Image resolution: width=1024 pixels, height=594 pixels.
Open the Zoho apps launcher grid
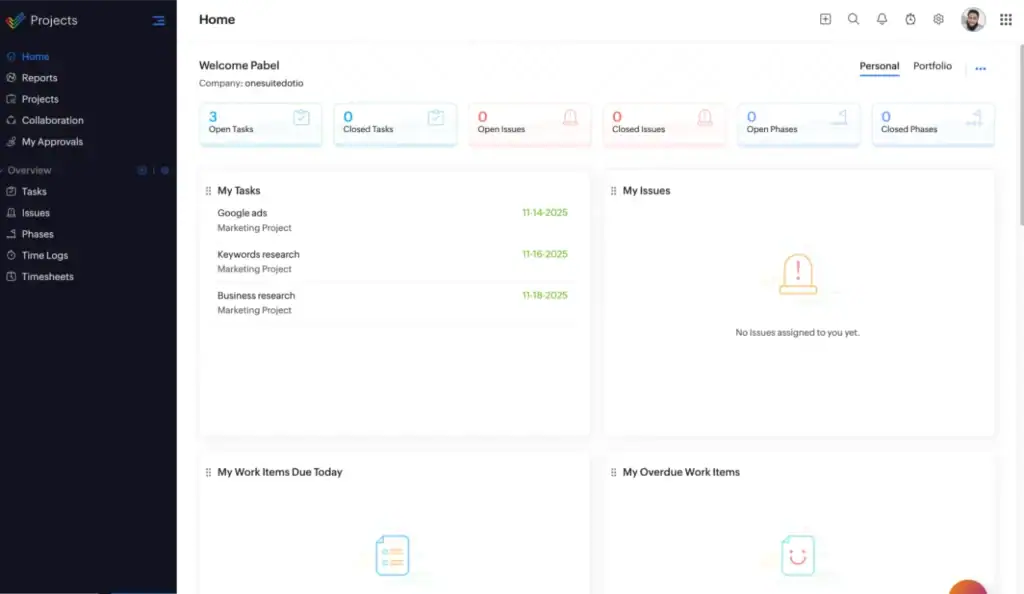point(1006,19)
